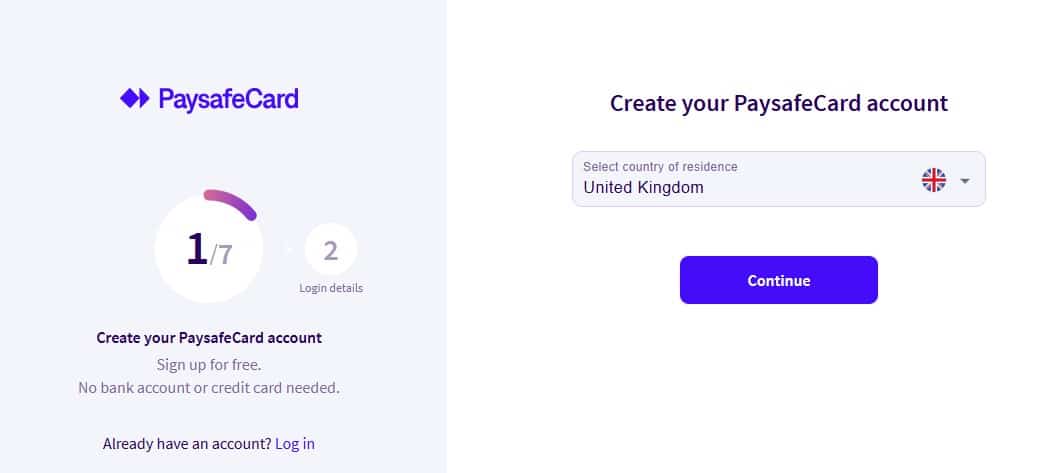Click the small dot between step circles
1049x473 pixels.
286,250
